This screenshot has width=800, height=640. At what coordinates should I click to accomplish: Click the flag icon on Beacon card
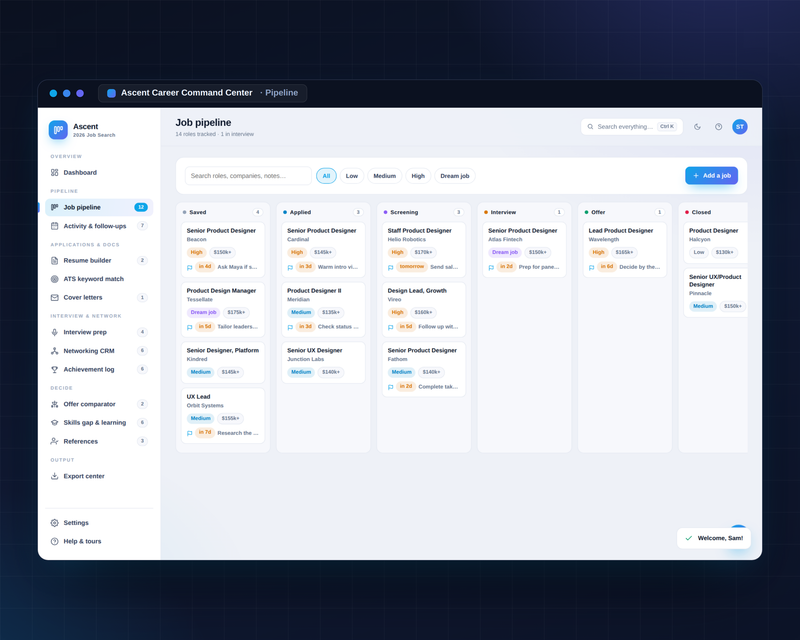[189, 267]
